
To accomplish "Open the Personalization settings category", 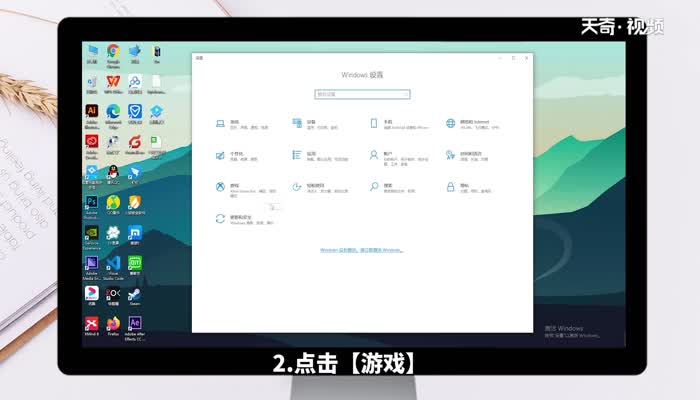I will click(x=237, y=156).
